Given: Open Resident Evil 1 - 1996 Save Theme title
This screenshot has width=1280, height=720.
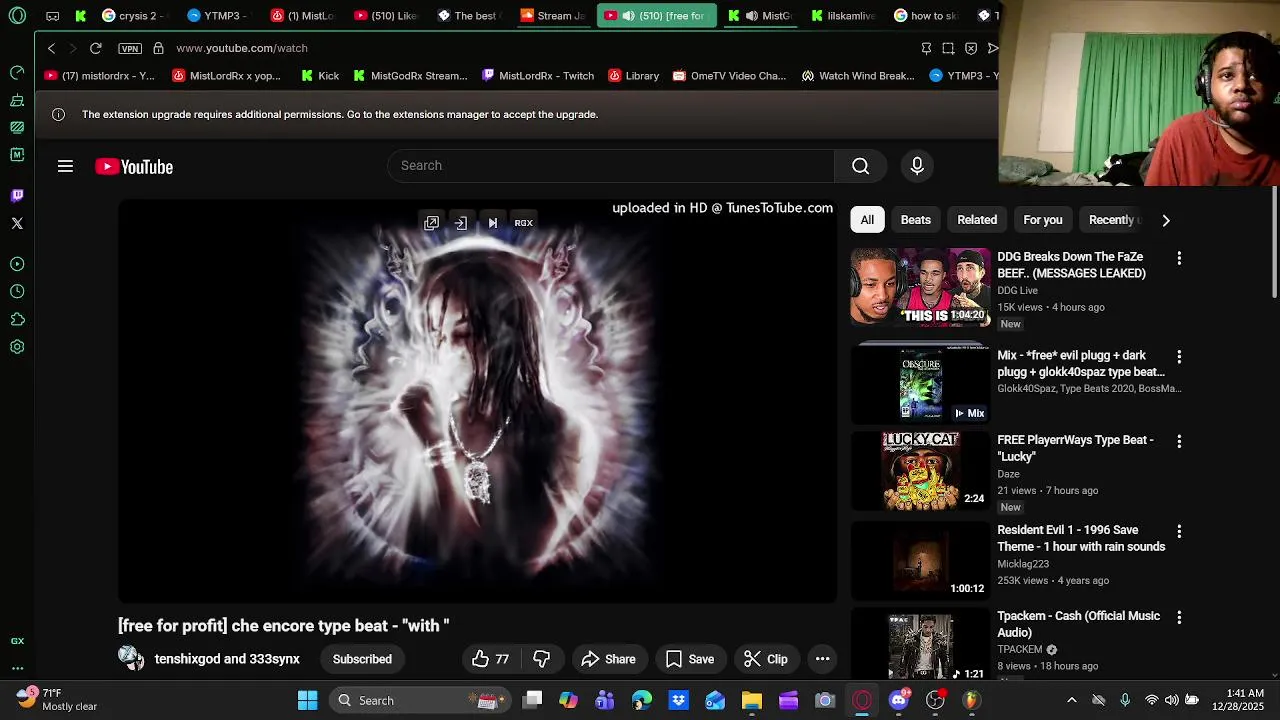Looking at the screenshot, I should [1081, 538].
